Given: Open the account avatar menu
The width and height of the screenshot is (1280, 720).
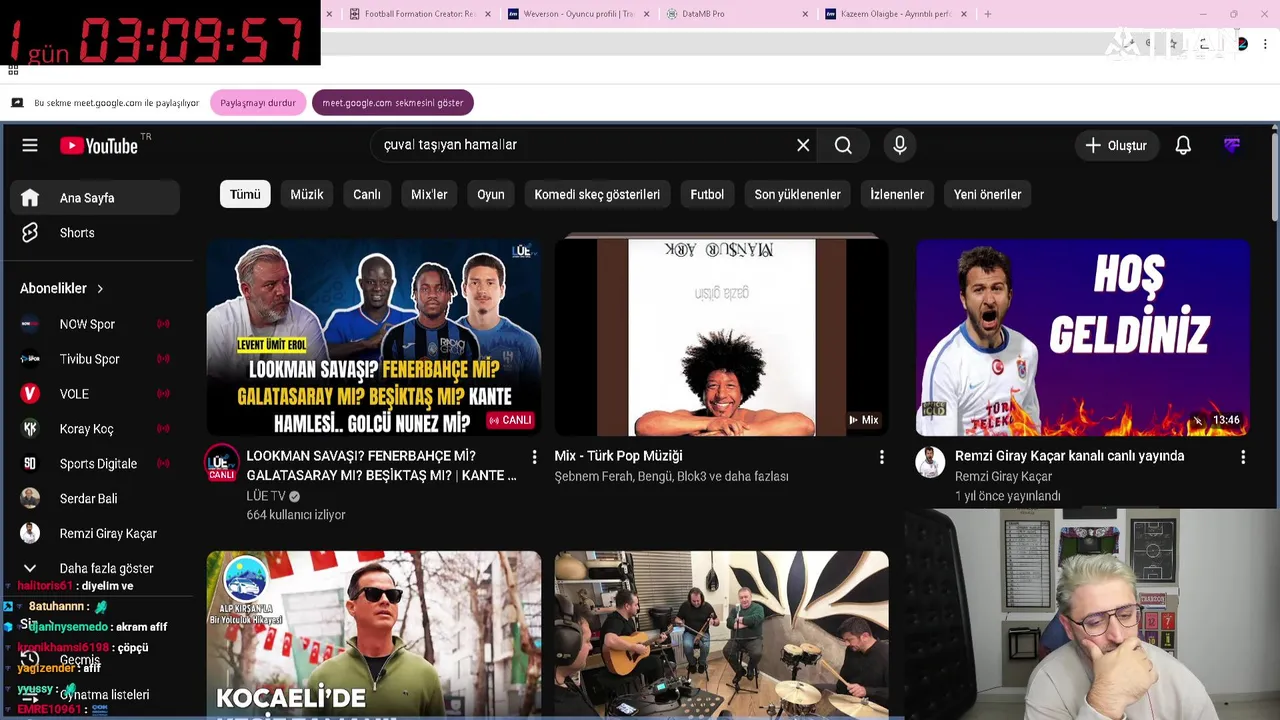Looking at the screenshot, I should (x=1232, y=145).
